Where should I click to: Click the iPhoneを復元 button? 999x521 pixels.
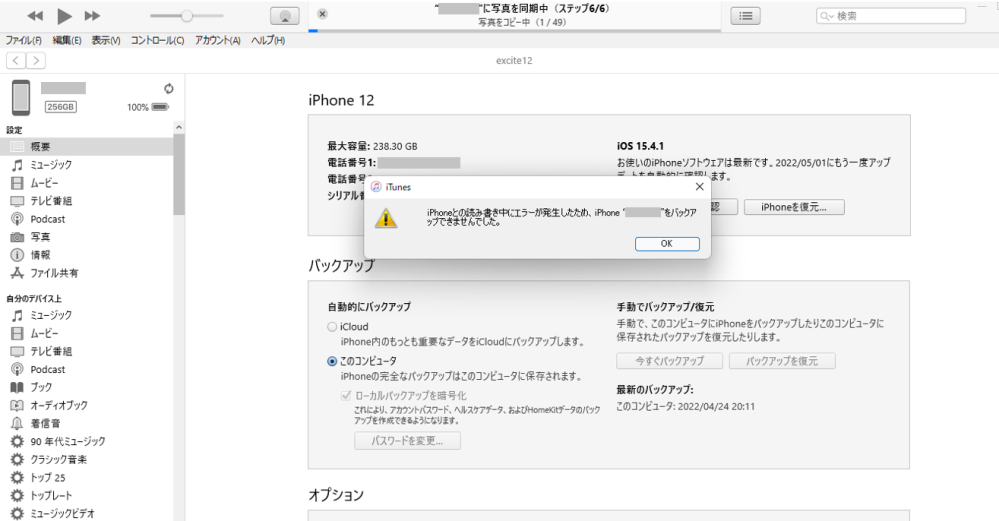point(793,207)
